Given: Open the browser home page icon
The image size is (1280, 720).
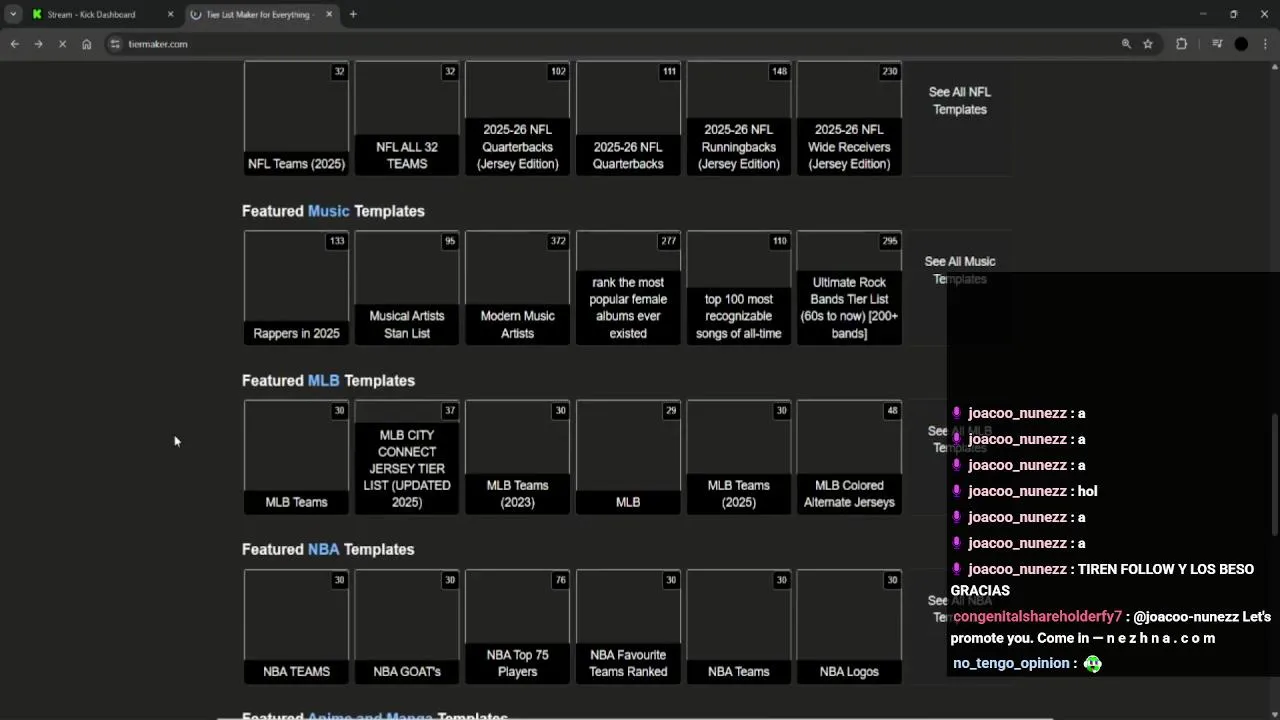Looking at the screenshot, I should 87,44.
